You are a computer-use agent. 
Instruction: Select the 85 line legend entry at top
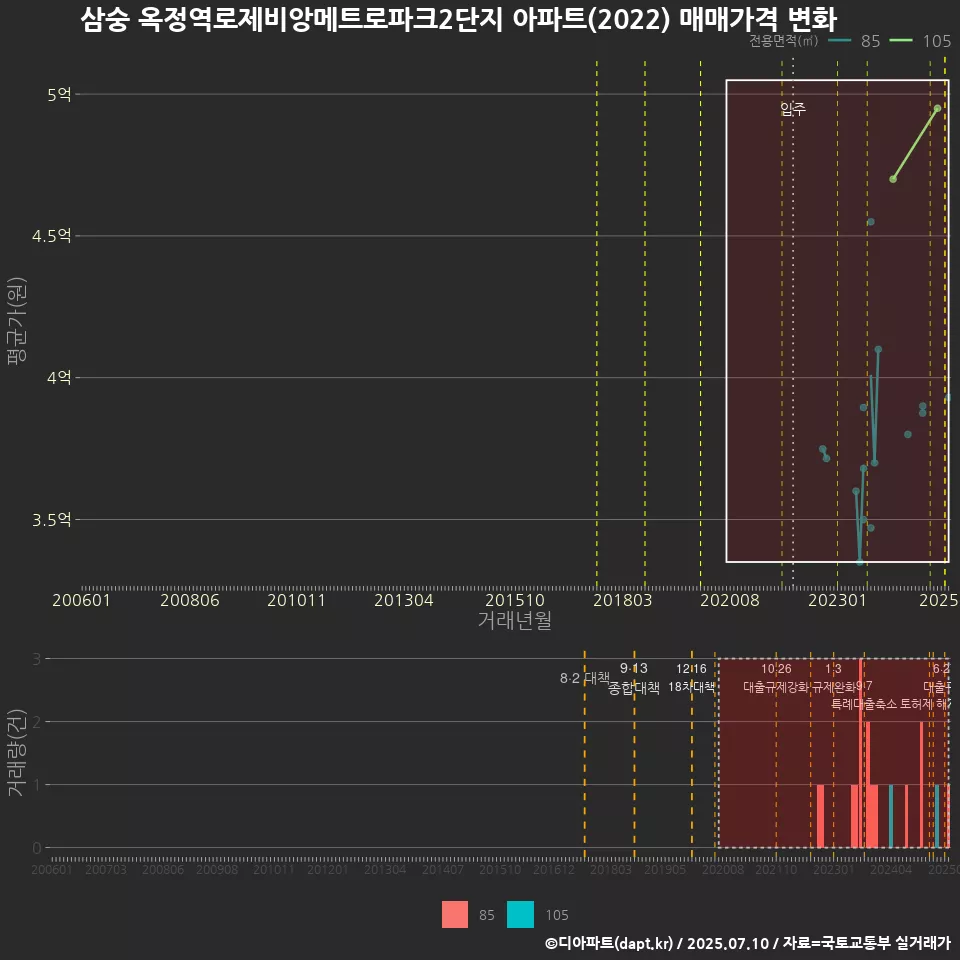[x=854, y=41]
